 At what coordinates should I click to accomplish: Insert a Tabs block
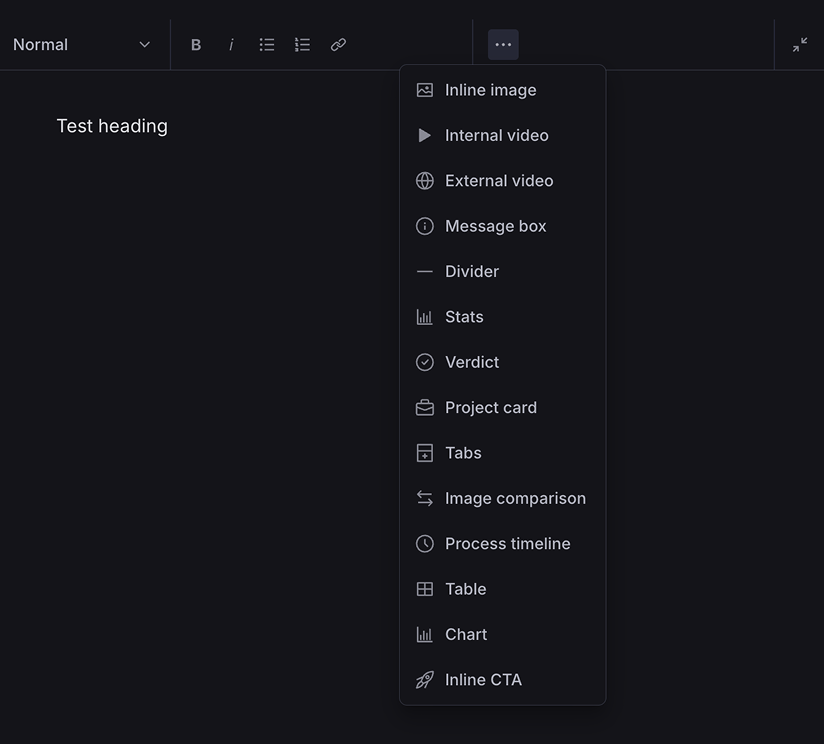pyautogui.click(x=502, y=453)
